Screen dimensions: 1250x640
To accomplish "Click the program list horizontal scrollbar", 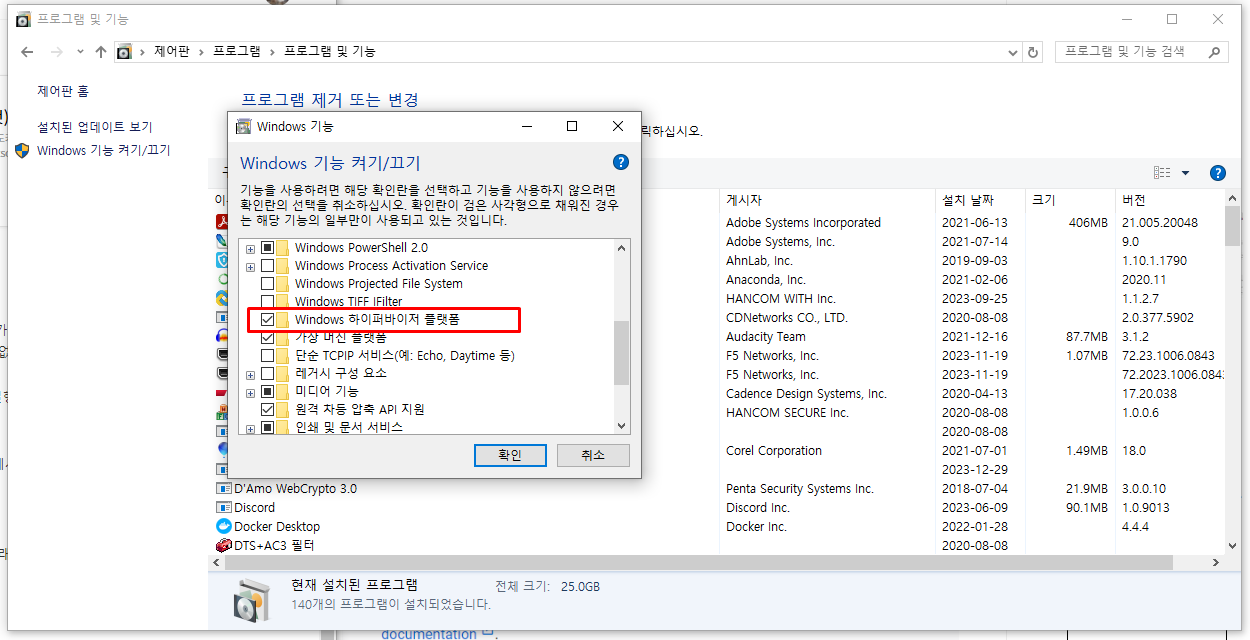I will (x=700, y=563).
